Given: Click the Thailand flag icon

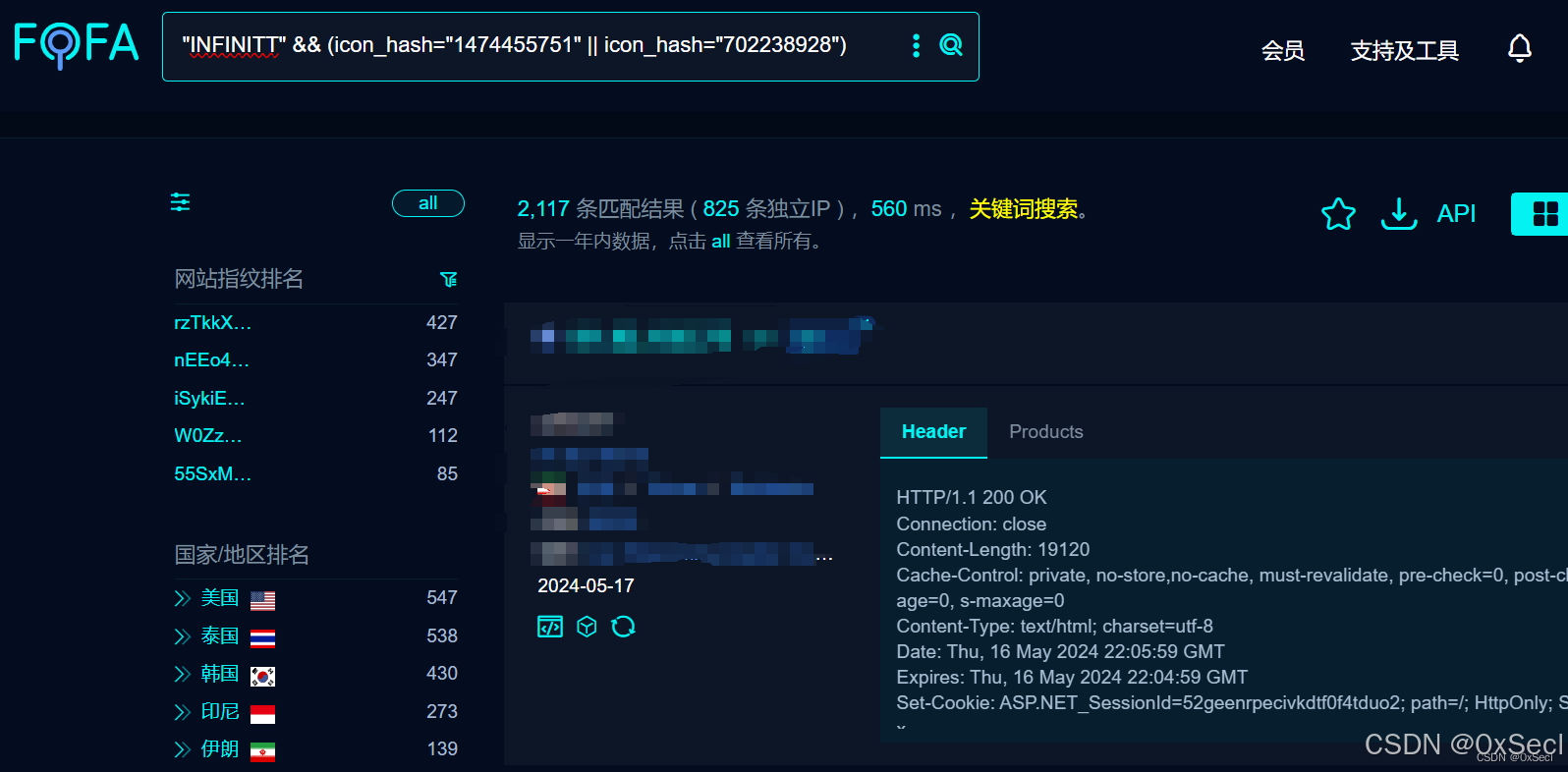Looking at the screenshot, I should [262, 638].
